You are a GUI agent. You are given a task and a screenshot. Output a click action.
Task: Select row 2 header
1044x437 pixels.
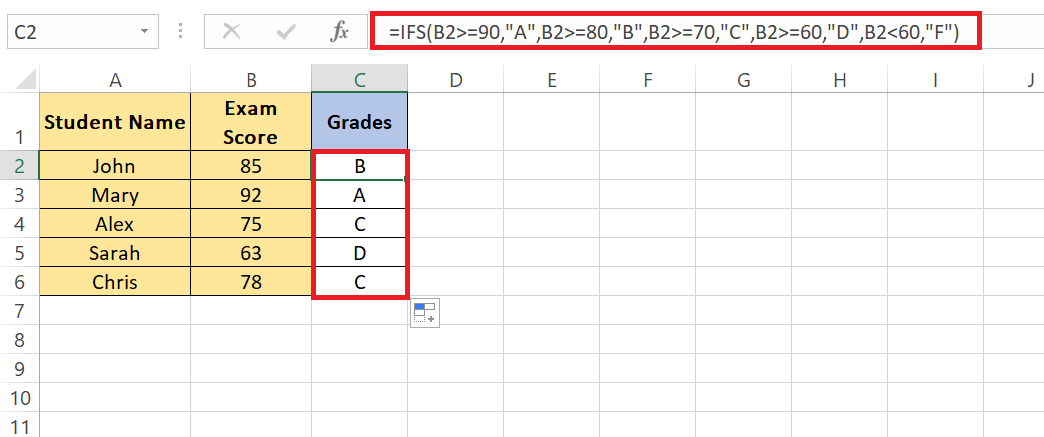(19, 165)
